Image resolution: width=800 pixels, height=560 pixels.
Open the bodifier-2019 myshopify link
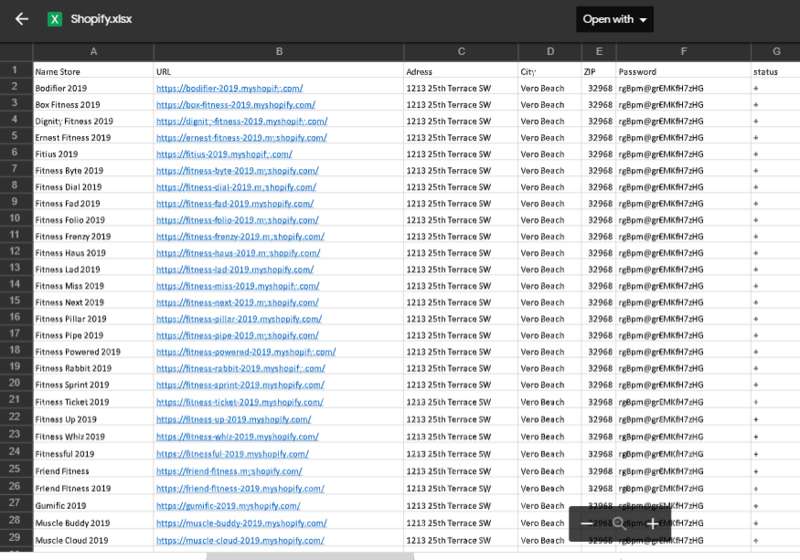[229, 88]
